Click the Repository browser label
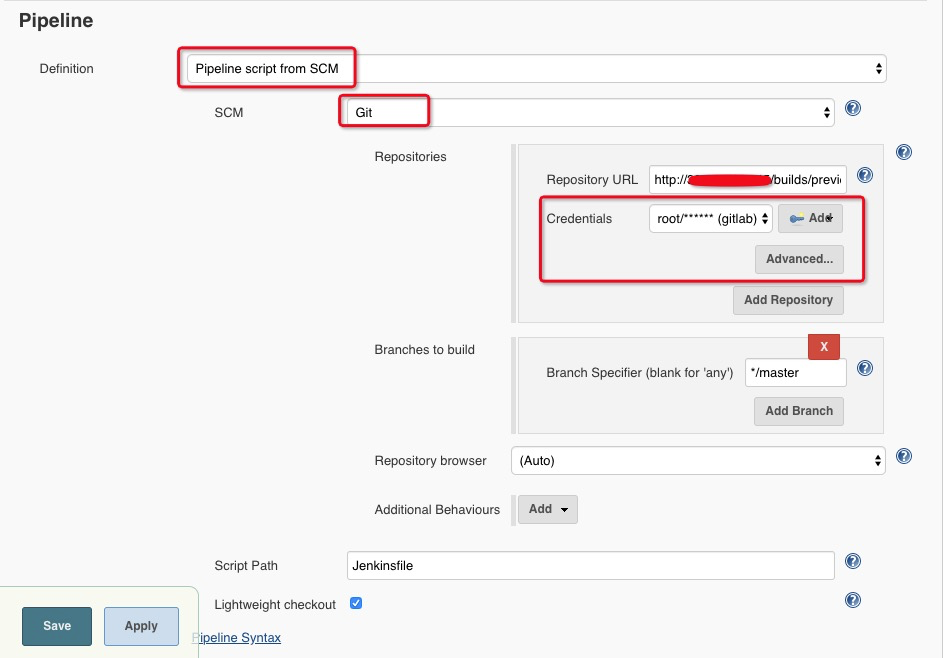The image size is (945, 658). pos(430,461)
